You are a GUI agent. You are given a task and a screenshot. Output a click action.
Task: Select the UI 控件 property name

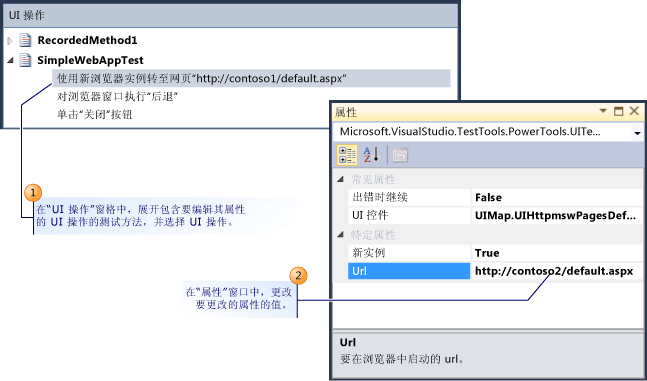tap(409, 215)
